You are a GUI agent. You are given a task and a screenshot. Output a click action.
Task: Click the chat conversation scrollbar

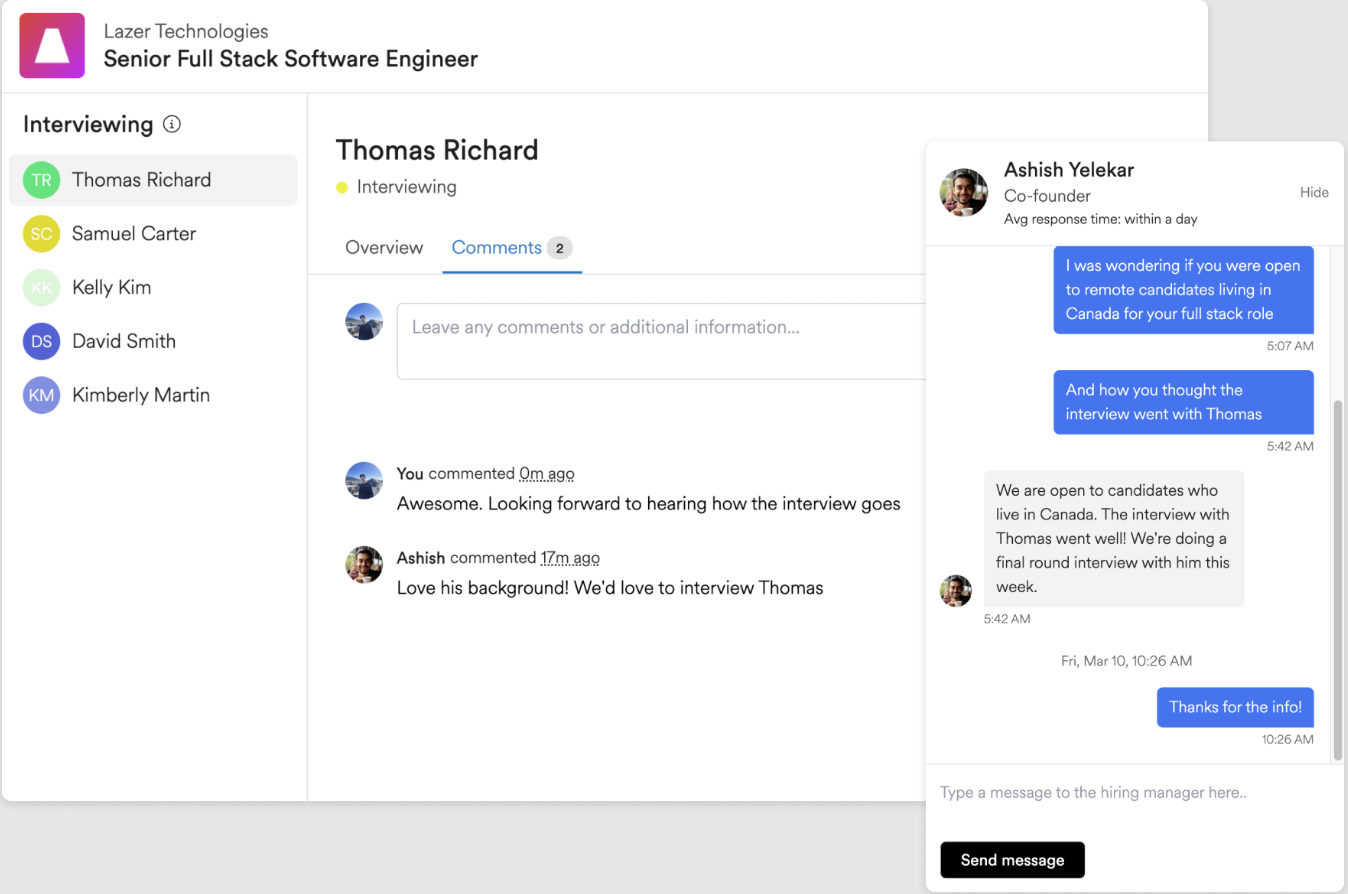point(1338,580)
